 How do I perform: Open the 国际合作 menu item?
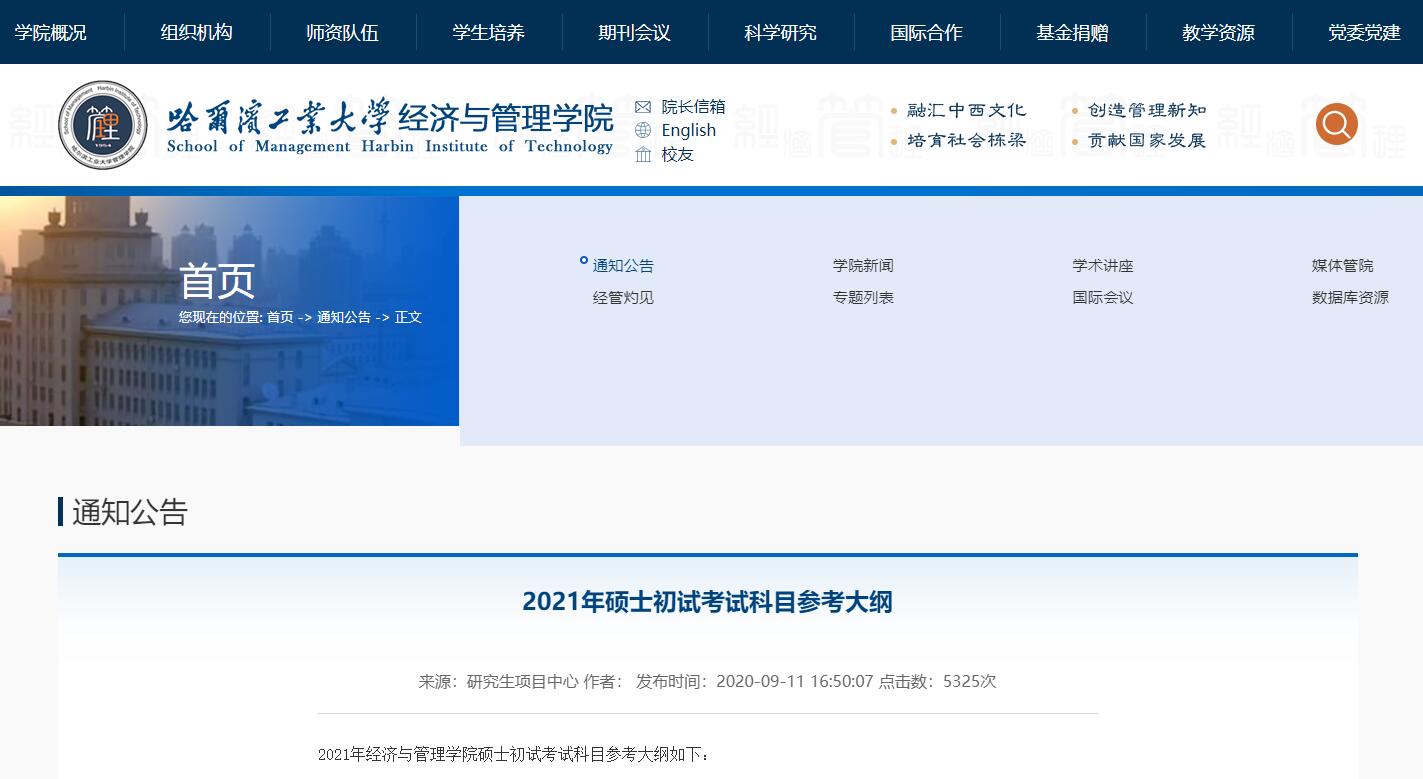pos(927,33)
